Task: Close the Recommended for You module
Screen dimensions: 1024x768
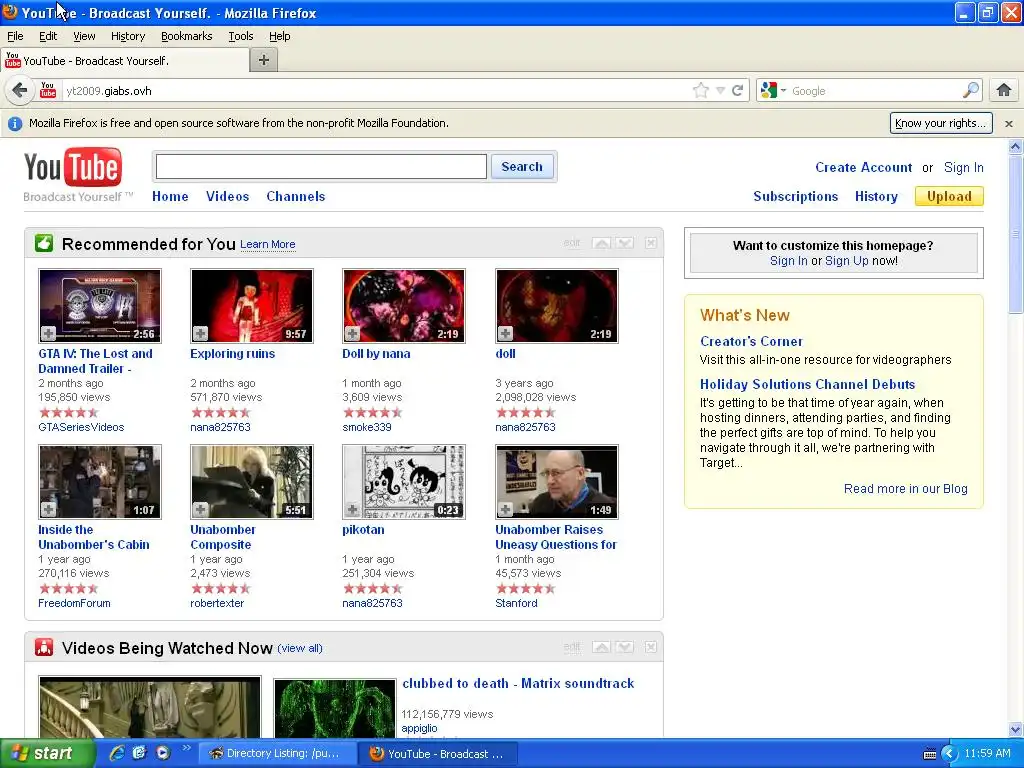Action: click(651, 243)
